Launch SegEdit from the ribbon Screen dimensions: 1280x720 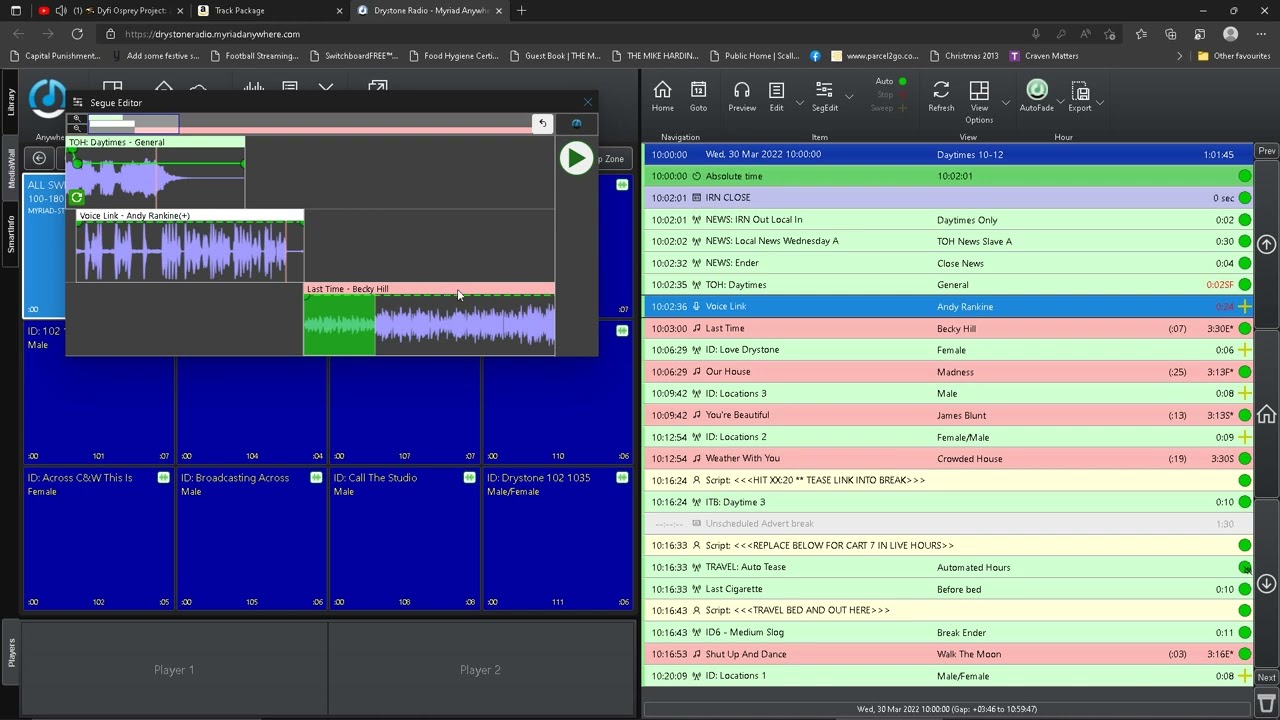click(x=824, y=97)
